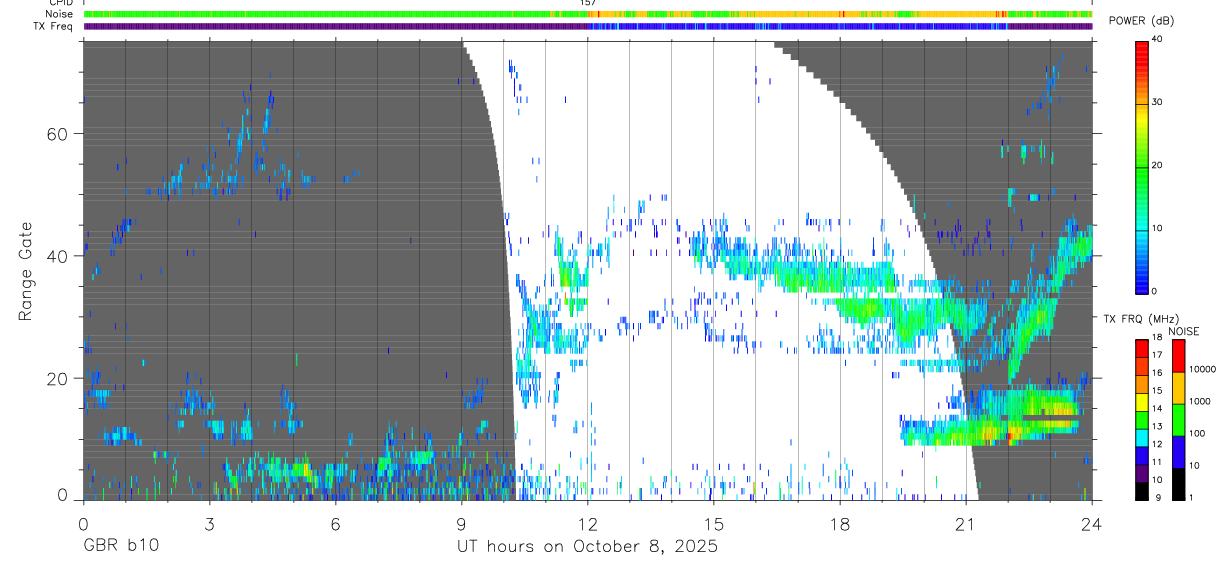Viewport: 1228px width, 567px height.
Task: Pick the yellow swatch of noise legend
Action: coord(1178,387)
